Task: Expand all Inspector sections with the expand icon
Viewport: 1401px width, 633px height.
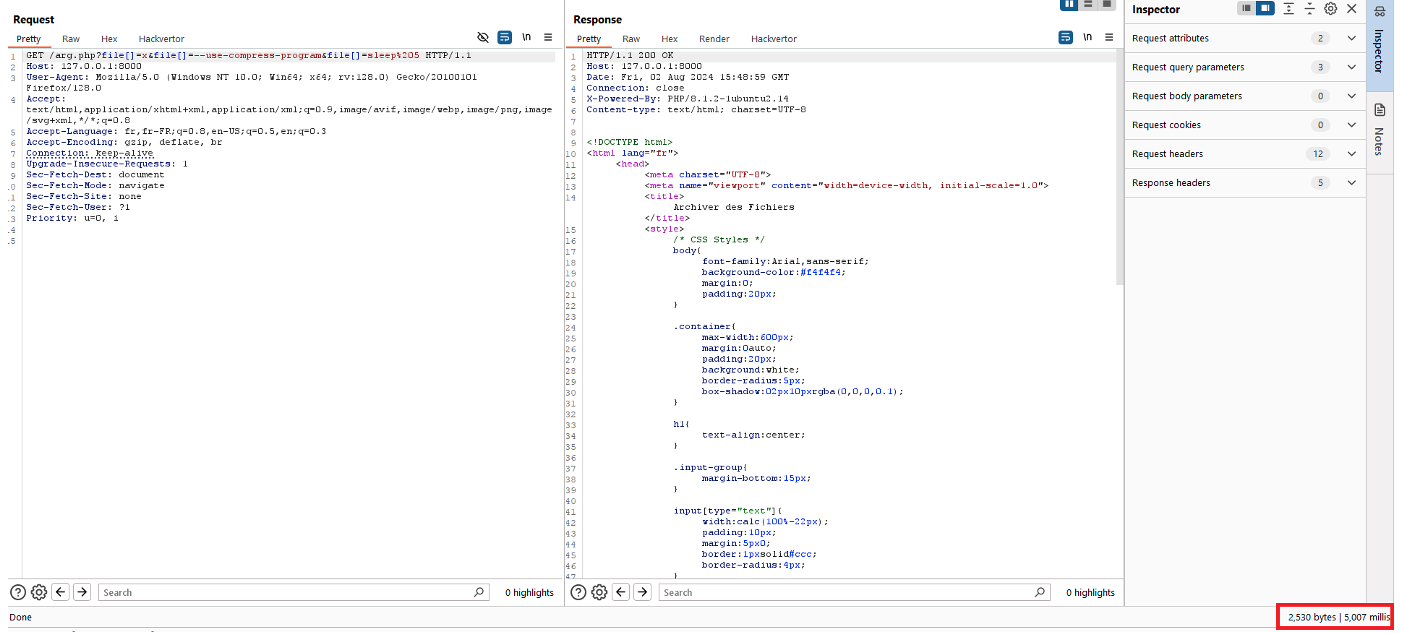Action: pos(1288,9)
